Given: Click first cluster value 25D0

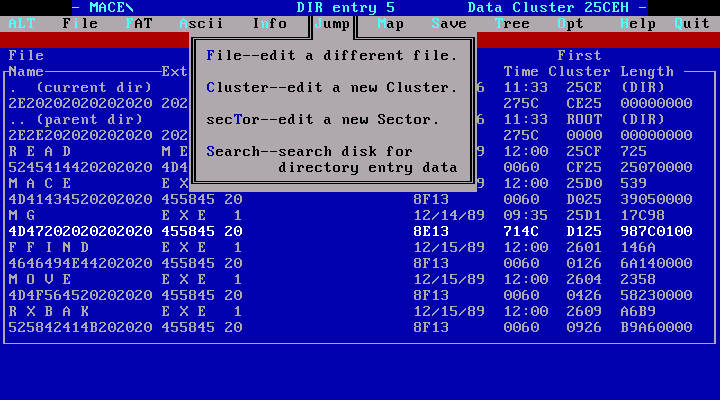Looking at the screenshot, I should click(584, 184).
